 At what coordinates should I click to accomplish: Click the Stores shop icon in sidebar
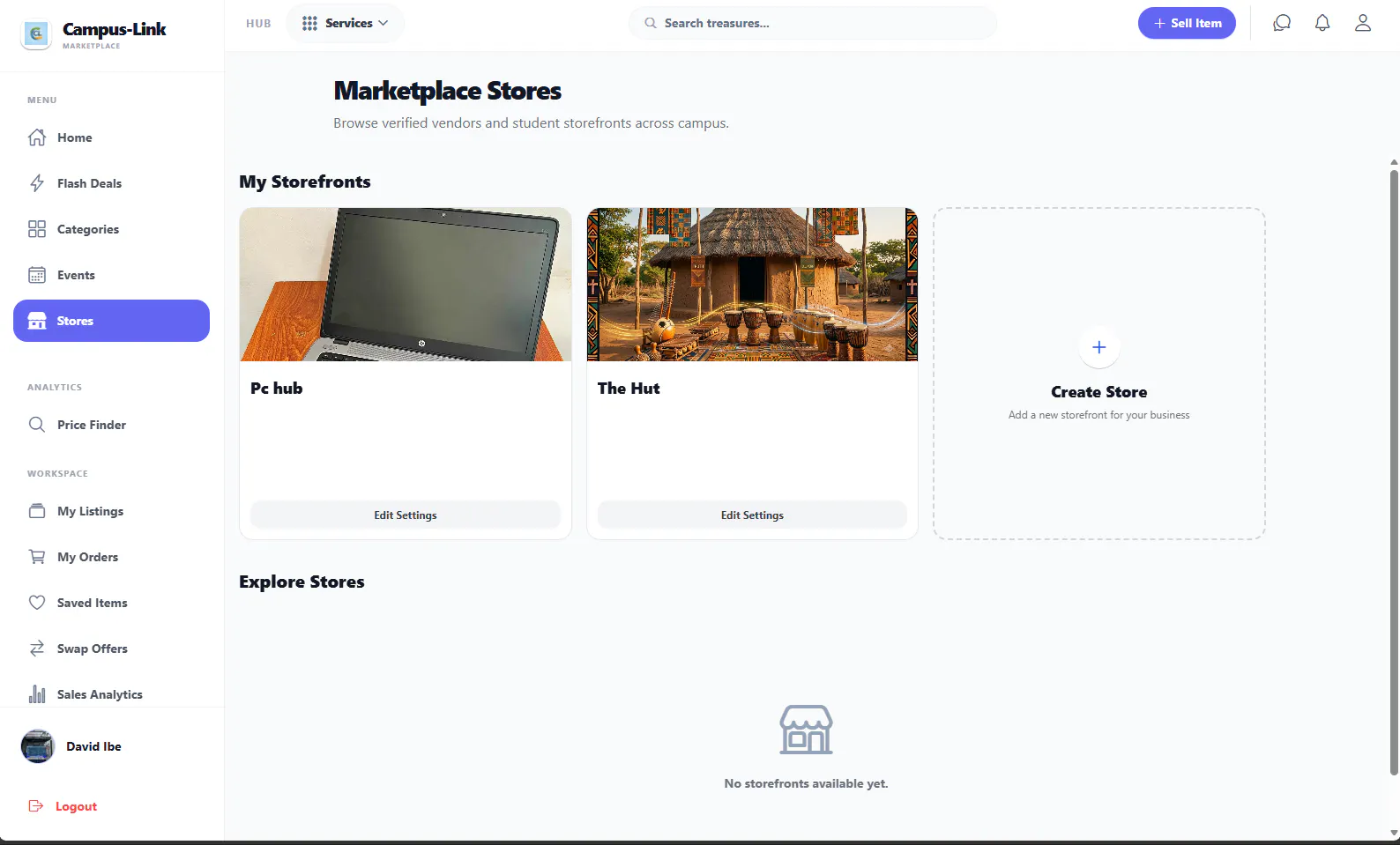(x=37, y=321)
